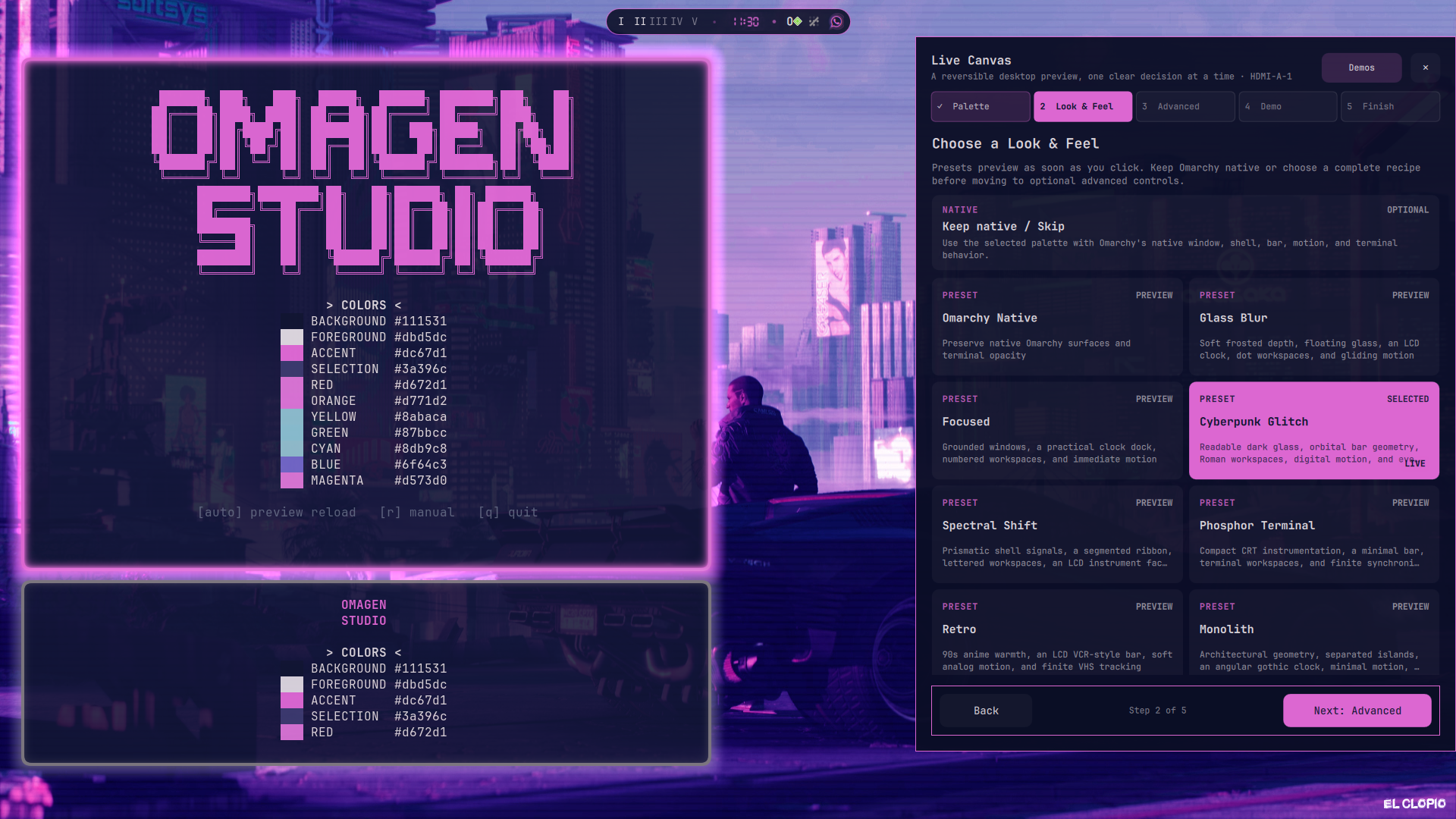This screenshot has height=819, width=1456.
Task: Click the selected Cyberpunk Glitch preset
Action: coord(1314,431)
